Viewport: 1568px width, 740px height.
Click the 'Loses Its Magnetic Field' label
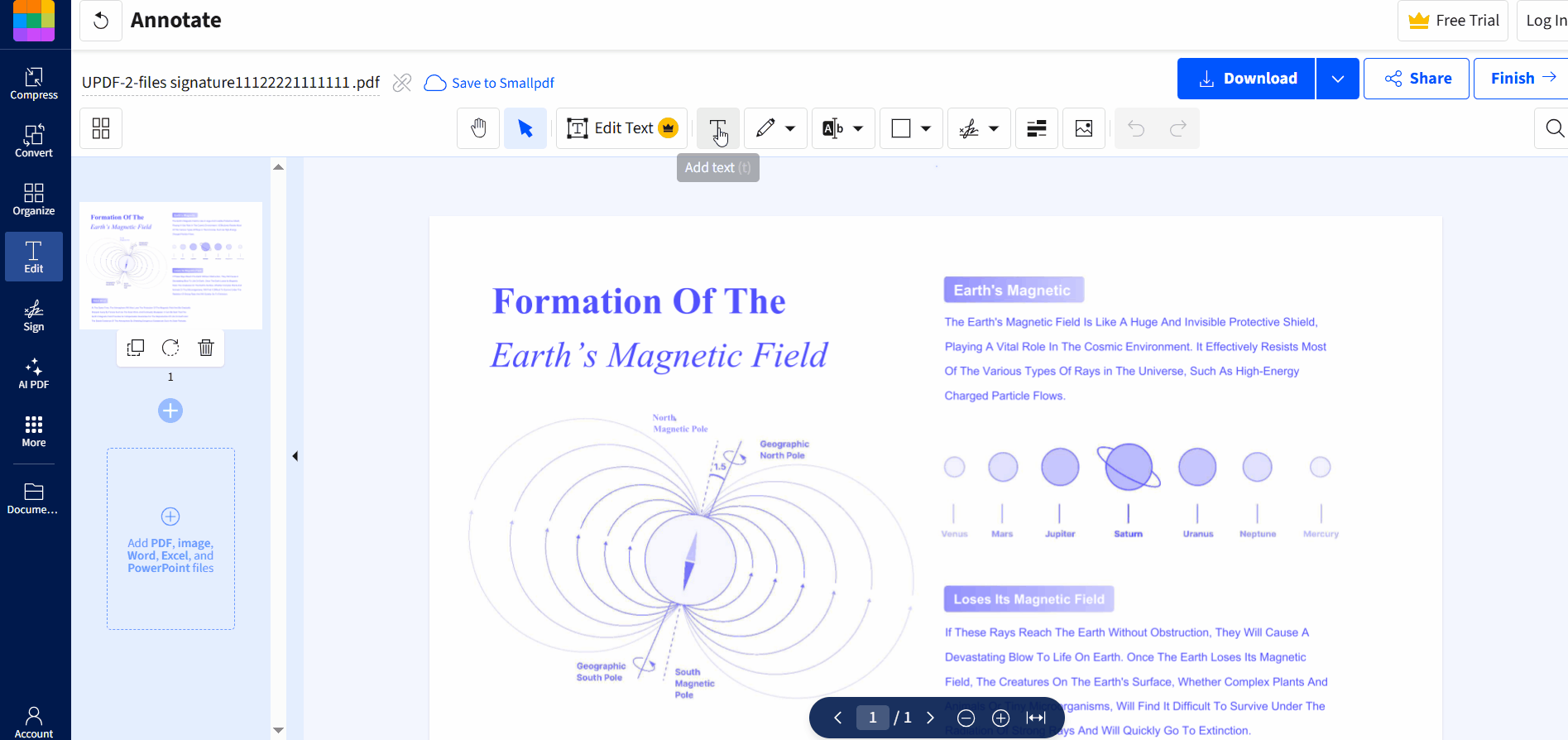click(x=1029, y=599)
